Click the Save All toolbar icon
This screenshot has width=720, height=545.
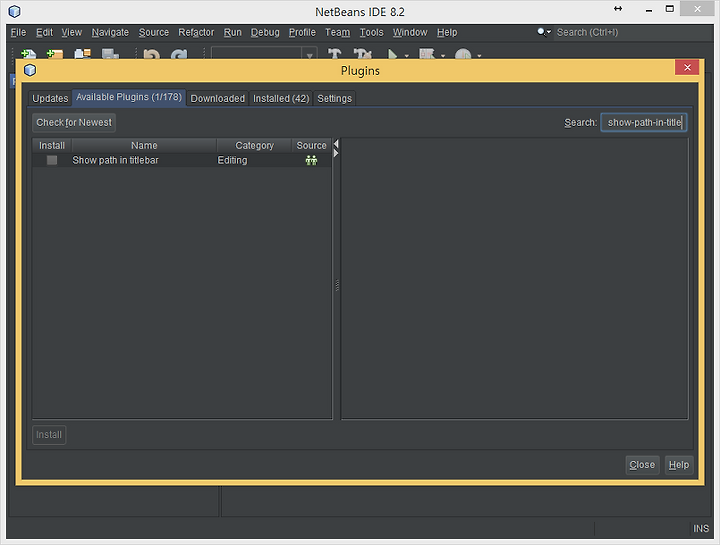[110, 54]
